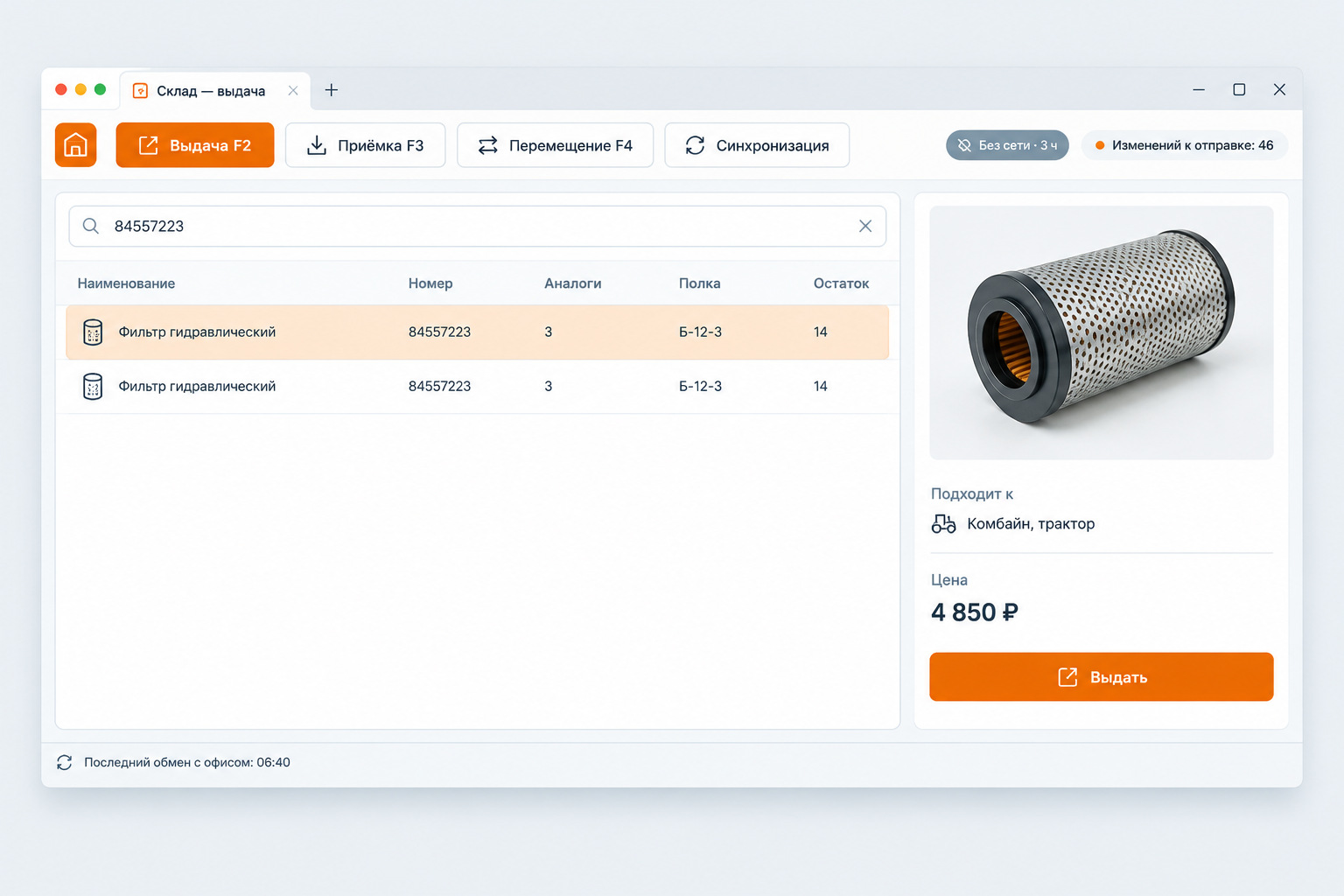Viewport: 1344px width, 896px height.
Task: Click number 84557223 in the highlighted row
Action: (x=439, y=332)
